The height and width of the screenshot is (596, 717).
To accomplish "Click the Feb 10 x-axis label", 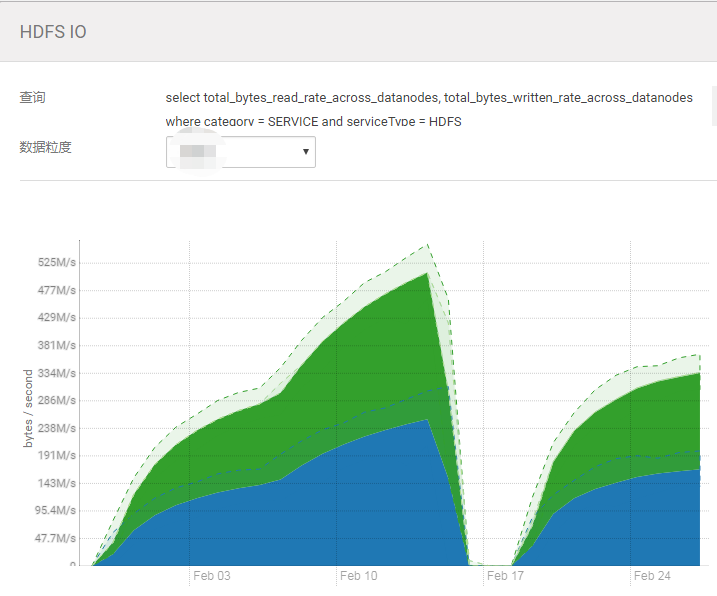I will coord(358,576).
